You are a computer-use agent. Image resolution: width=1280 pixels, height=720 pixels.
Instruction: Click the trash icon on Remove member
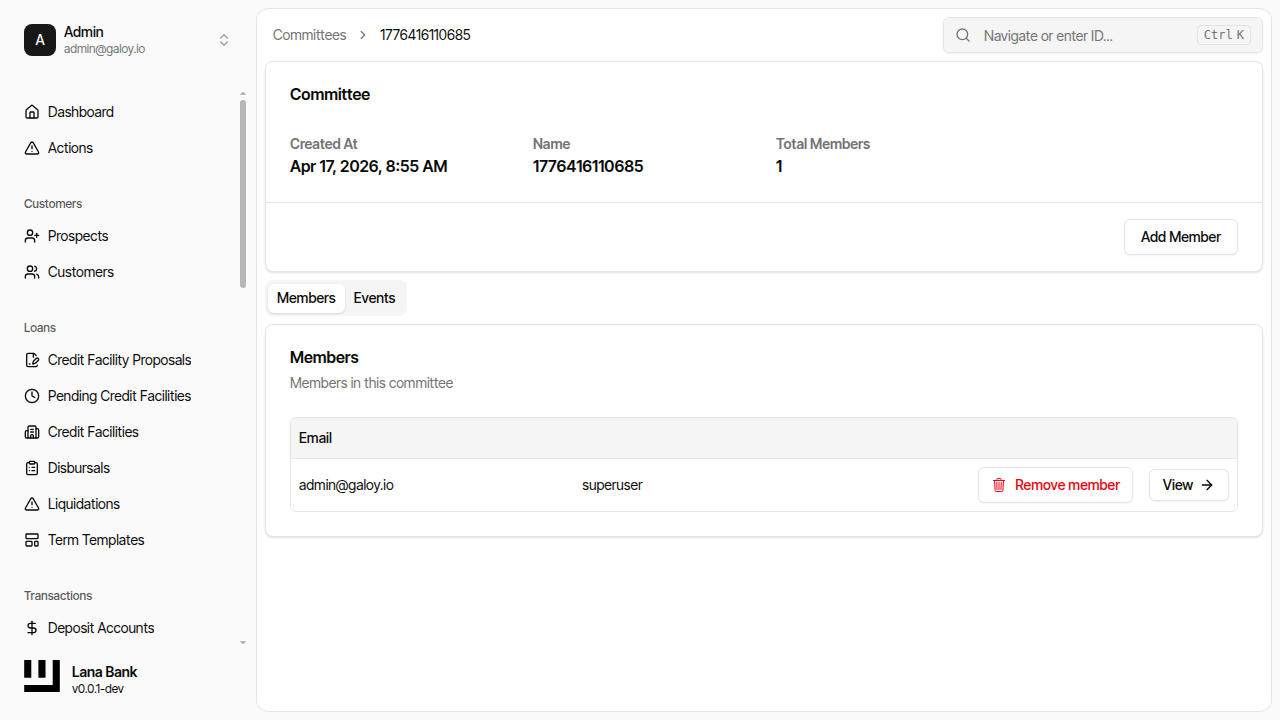tap(999, 484)
